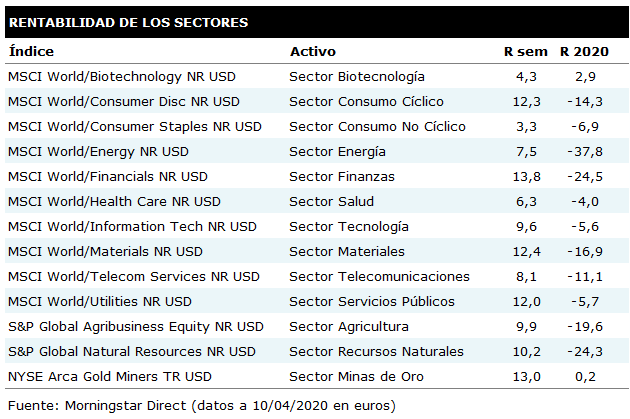Image resolution: width=630 pixels, height=419 pixels.
Task: Click the Índice column header
Action: (31, 51)
